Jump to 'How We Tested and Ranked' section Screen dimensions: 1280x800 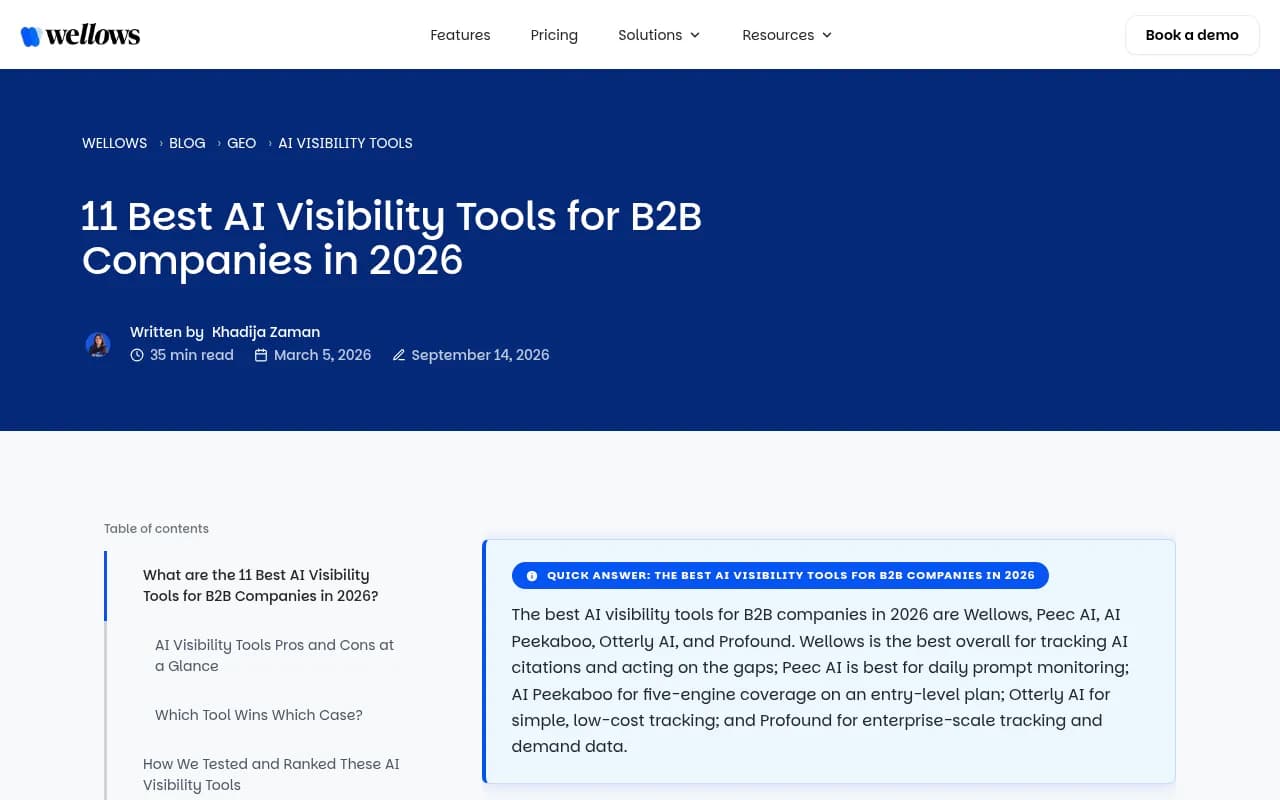[271, 775]
